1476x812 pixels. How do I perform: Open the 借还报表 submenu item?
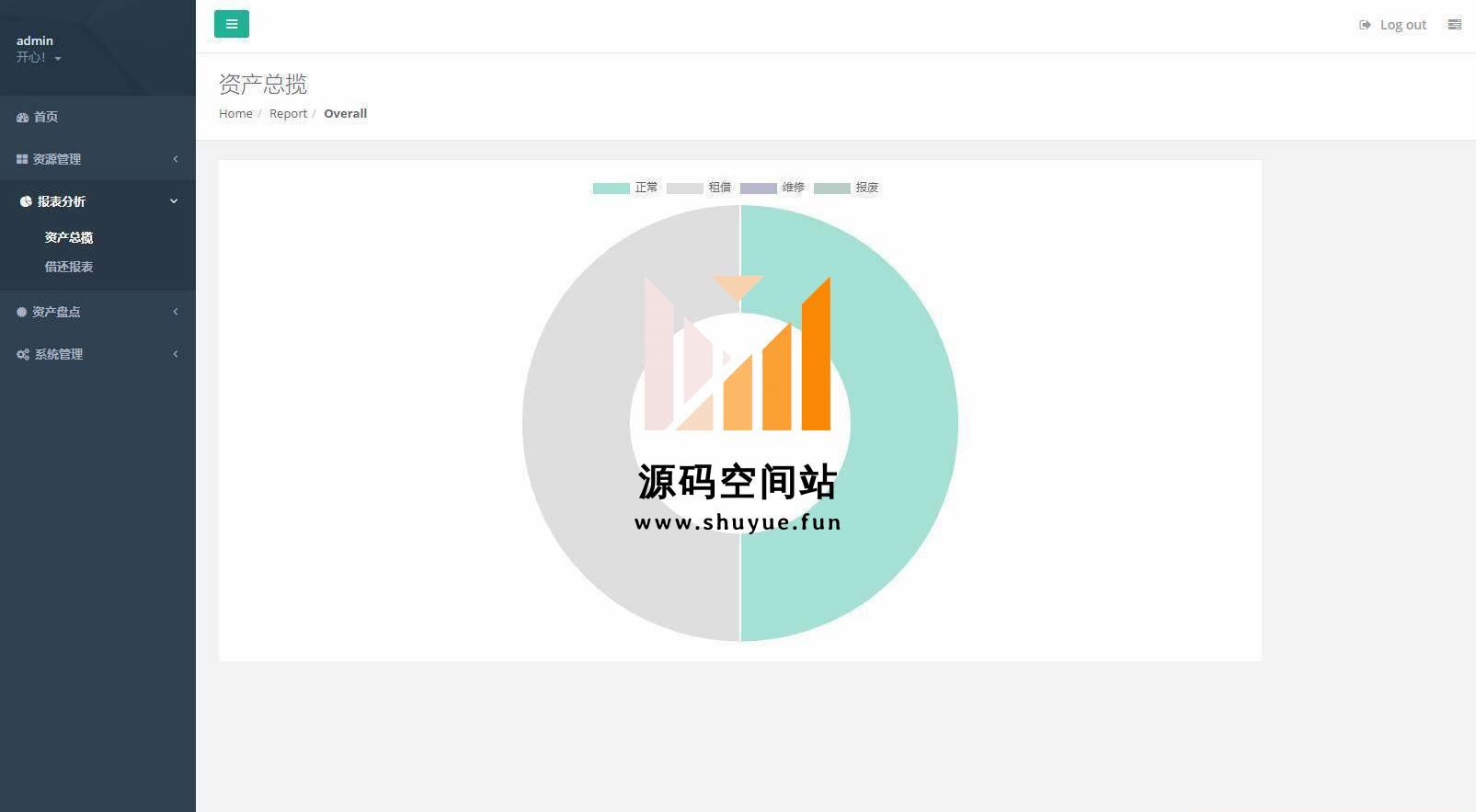(x=69, y=267)
